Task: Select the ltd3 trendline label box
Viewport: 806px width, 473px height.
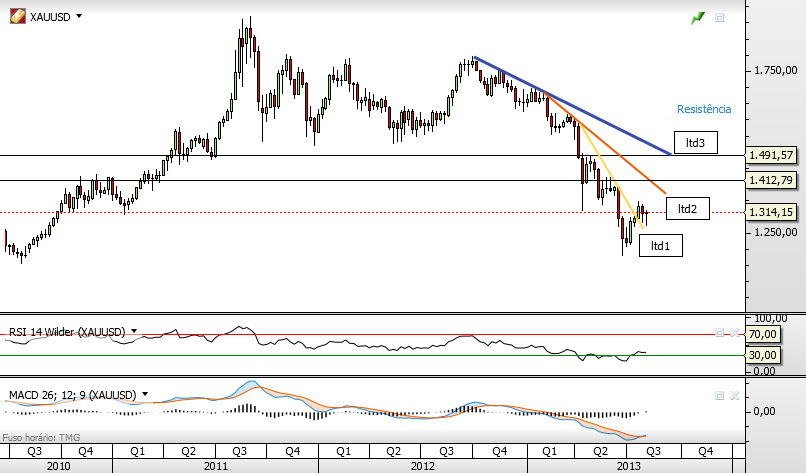Action: point(695,143)
